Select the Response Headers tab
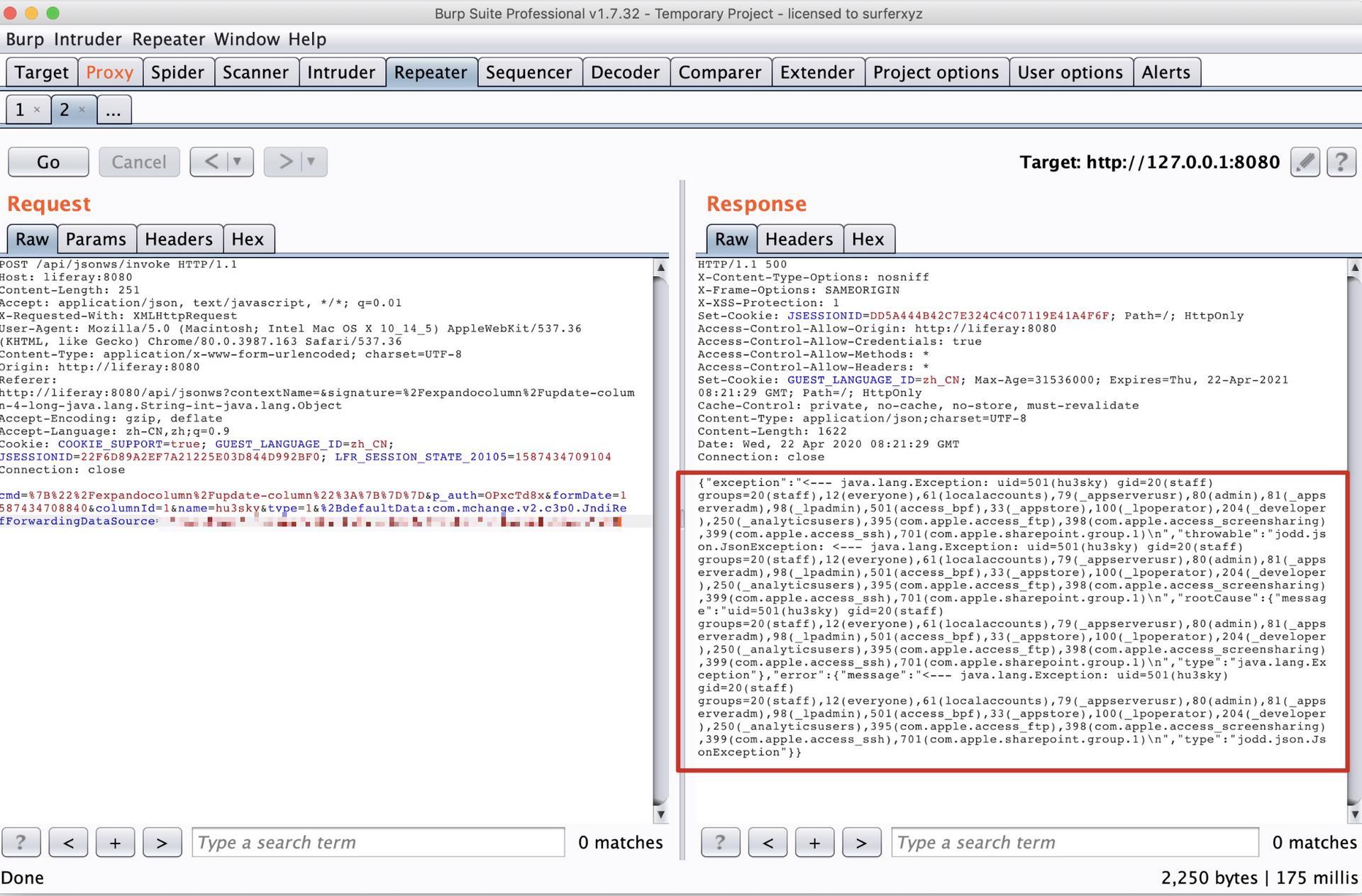1362x896 pixels. pyautogui.click(x=799, y=239)
